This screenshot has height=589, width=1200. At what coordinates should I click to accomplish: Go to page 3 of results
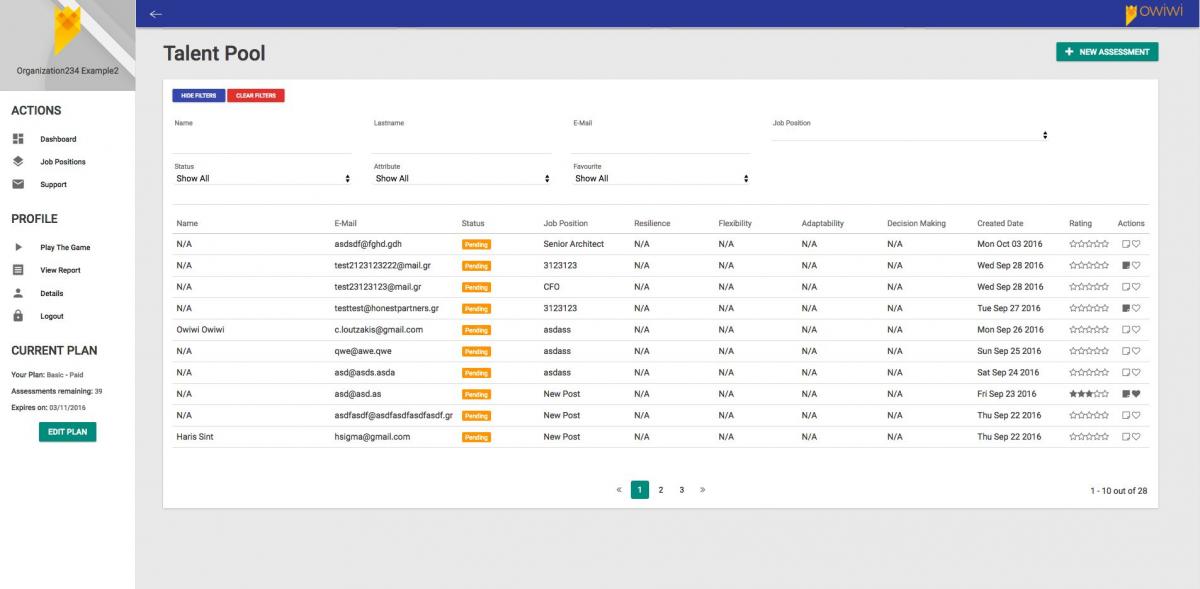coord(682,490)
